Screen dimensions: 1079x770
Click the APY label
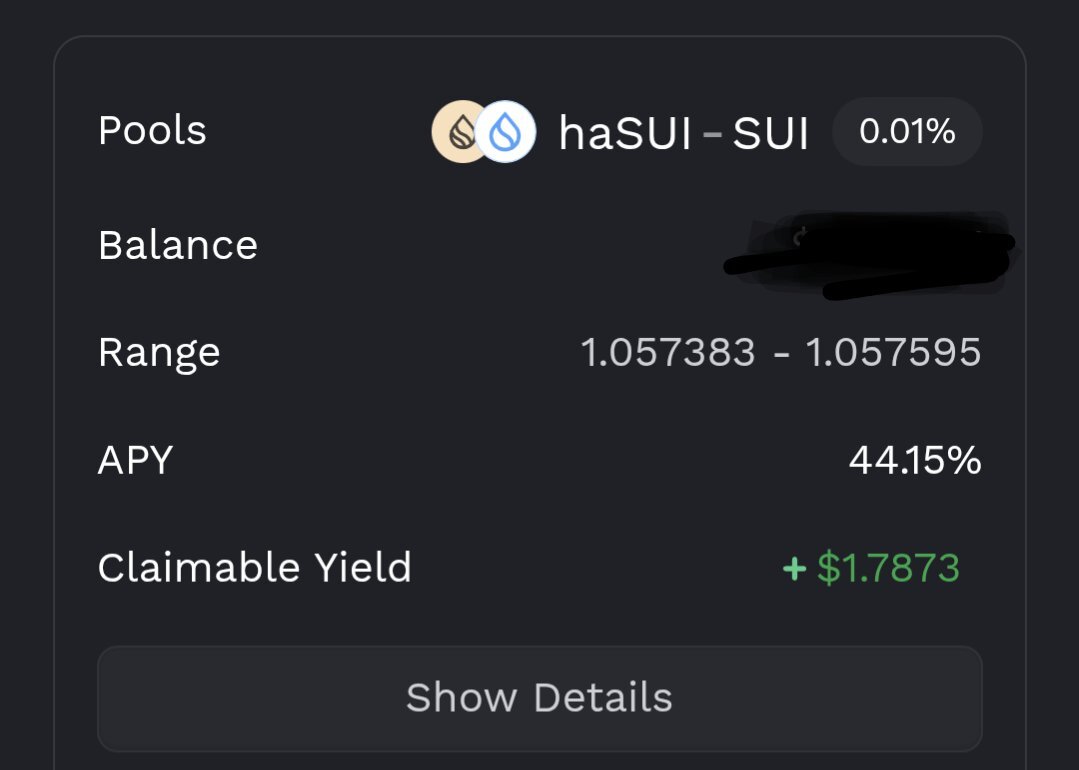point(135,460)
